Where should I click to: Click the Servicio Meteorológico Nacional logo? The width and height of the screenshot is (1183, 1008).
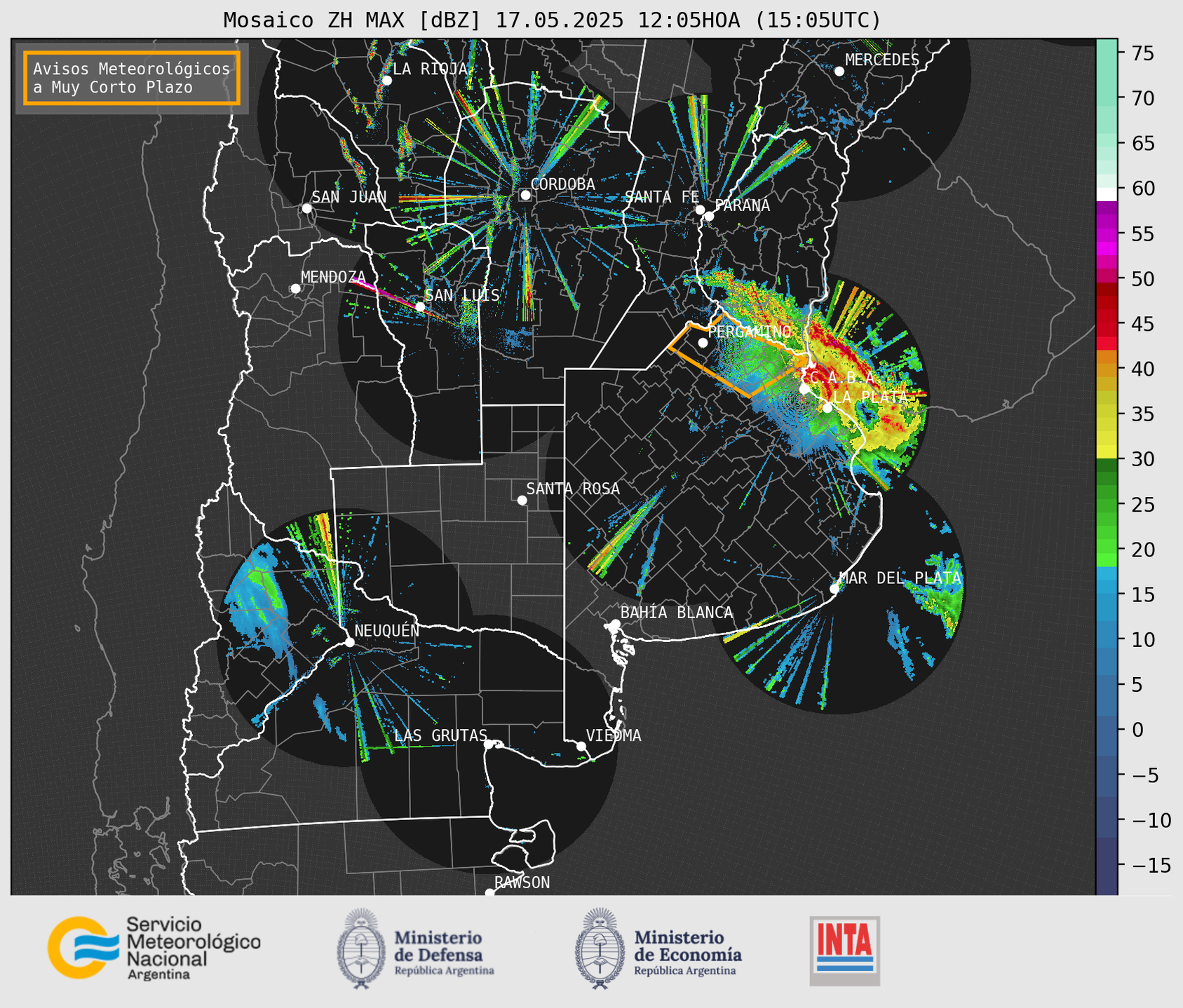[x=154, y=948]
